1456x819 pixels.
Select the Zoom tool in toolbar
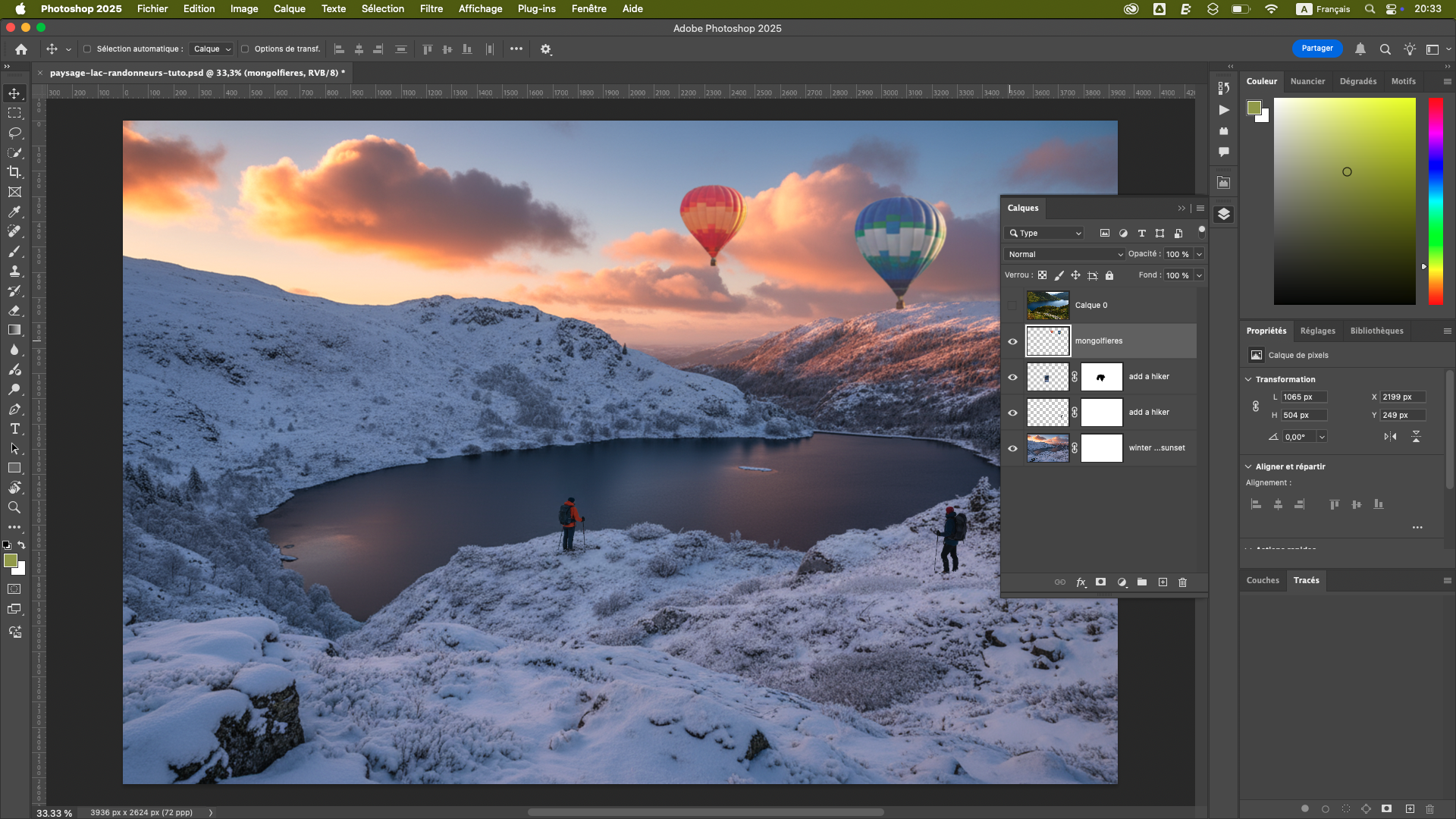pyautogui.click(x=14, y=507)
